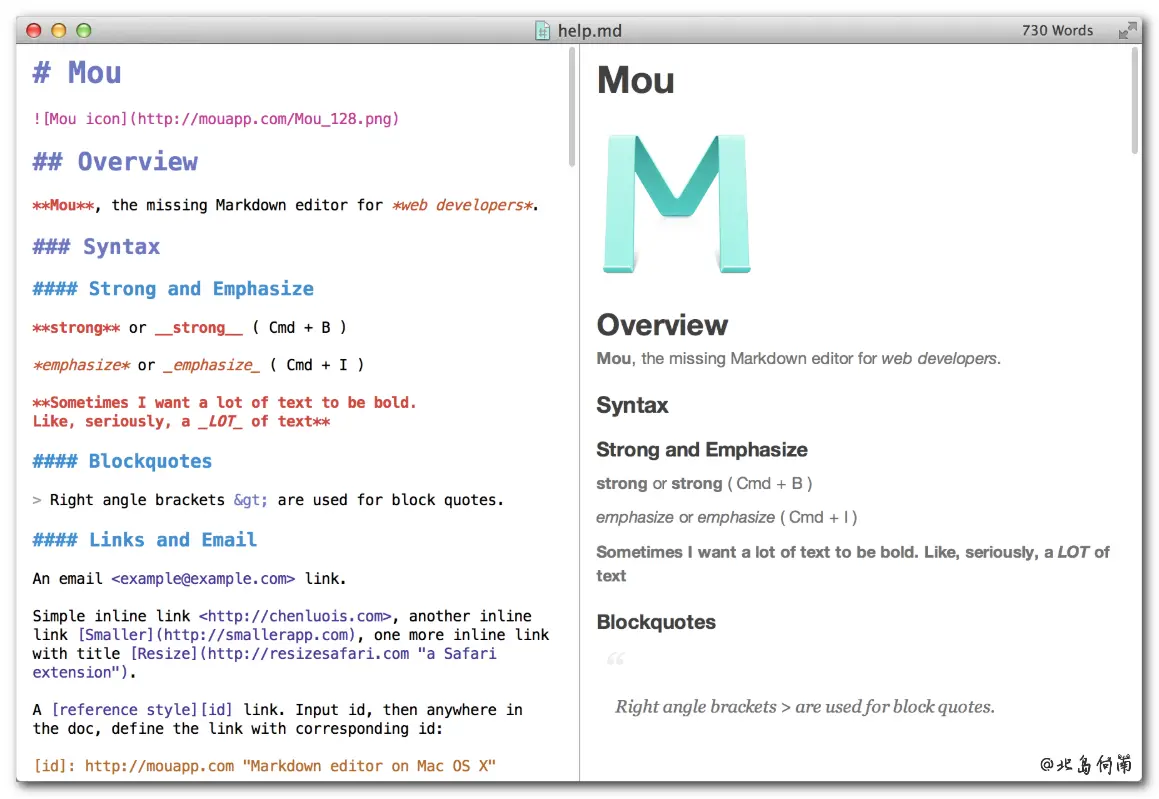Click the yellow minimize window button

pyautogui.click(x=58, y=30)
